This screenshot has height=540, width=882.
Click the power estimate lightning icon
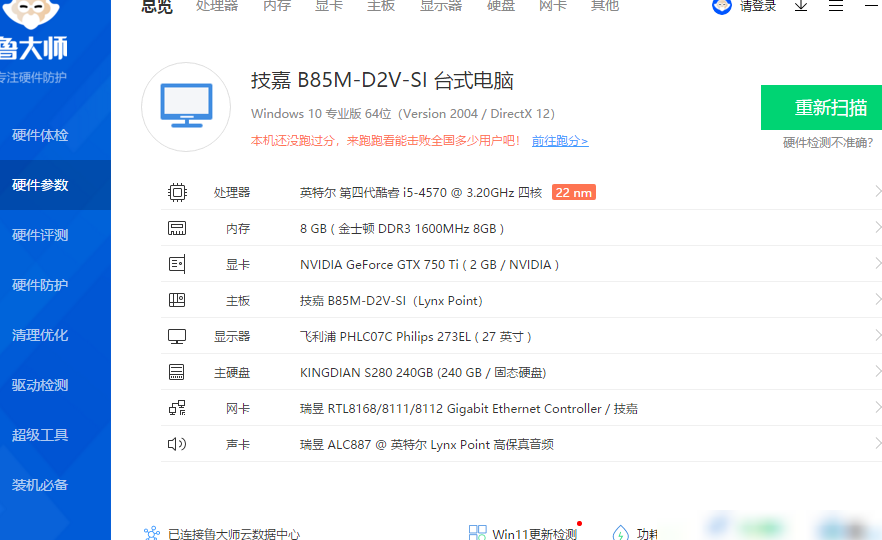pyautogui.click(x=620, y=533)
